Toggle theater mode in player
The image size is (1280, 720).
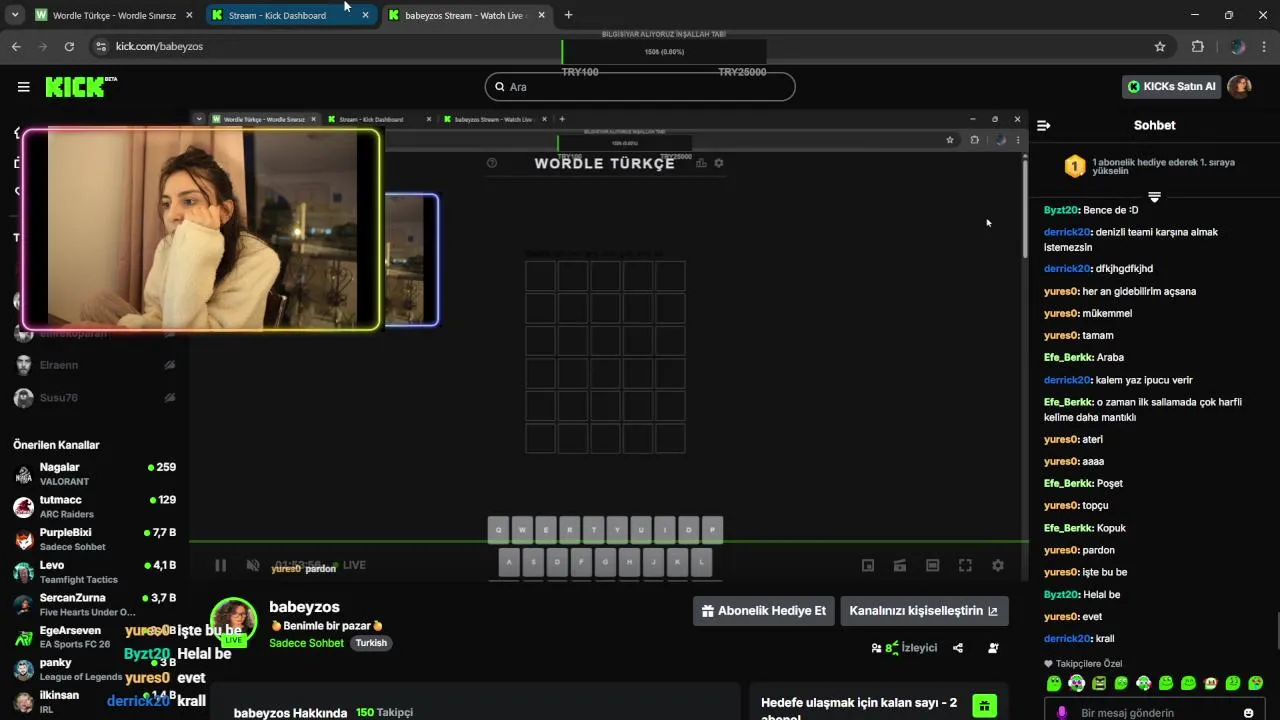[933, 565]
